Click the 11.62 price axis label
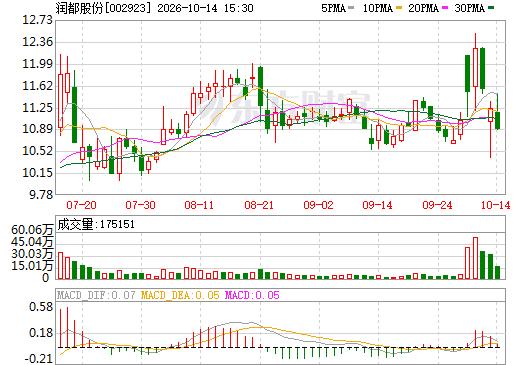 [x=37, y=86]
